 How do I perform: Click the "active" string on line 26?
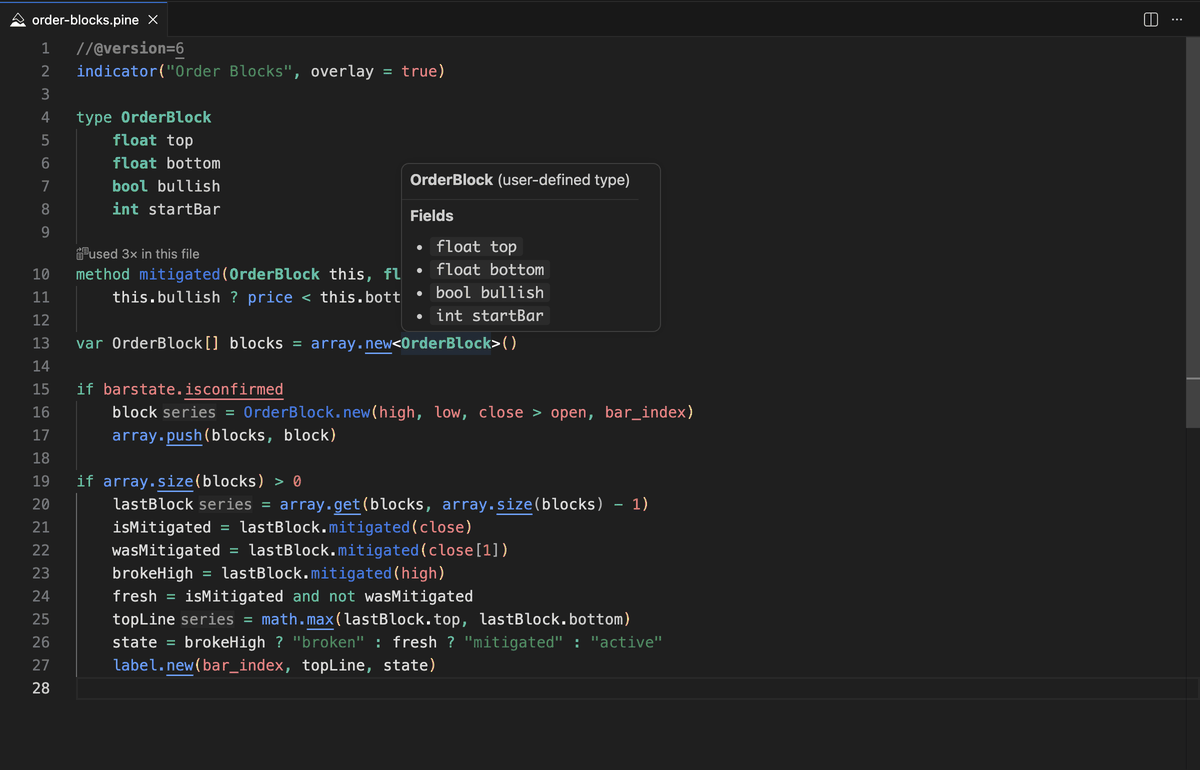coord(626,643)
